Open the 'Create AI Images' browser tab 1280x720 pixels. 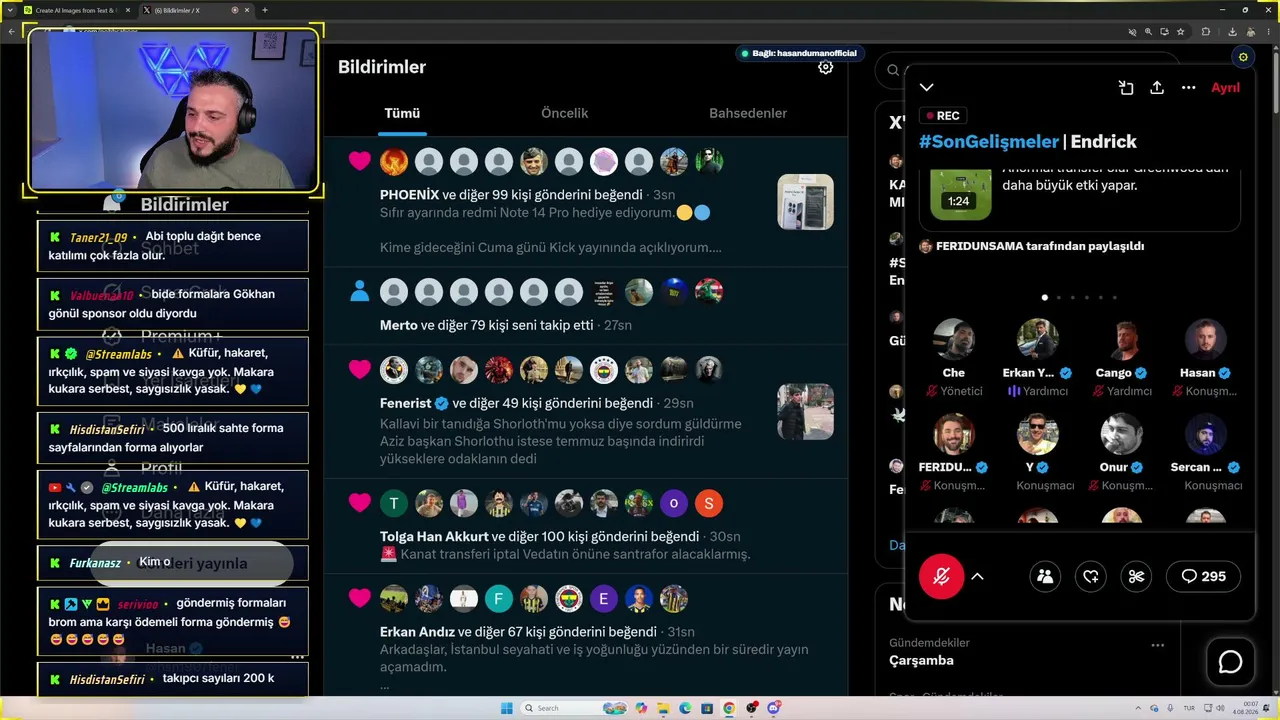[x=76, y=10]
